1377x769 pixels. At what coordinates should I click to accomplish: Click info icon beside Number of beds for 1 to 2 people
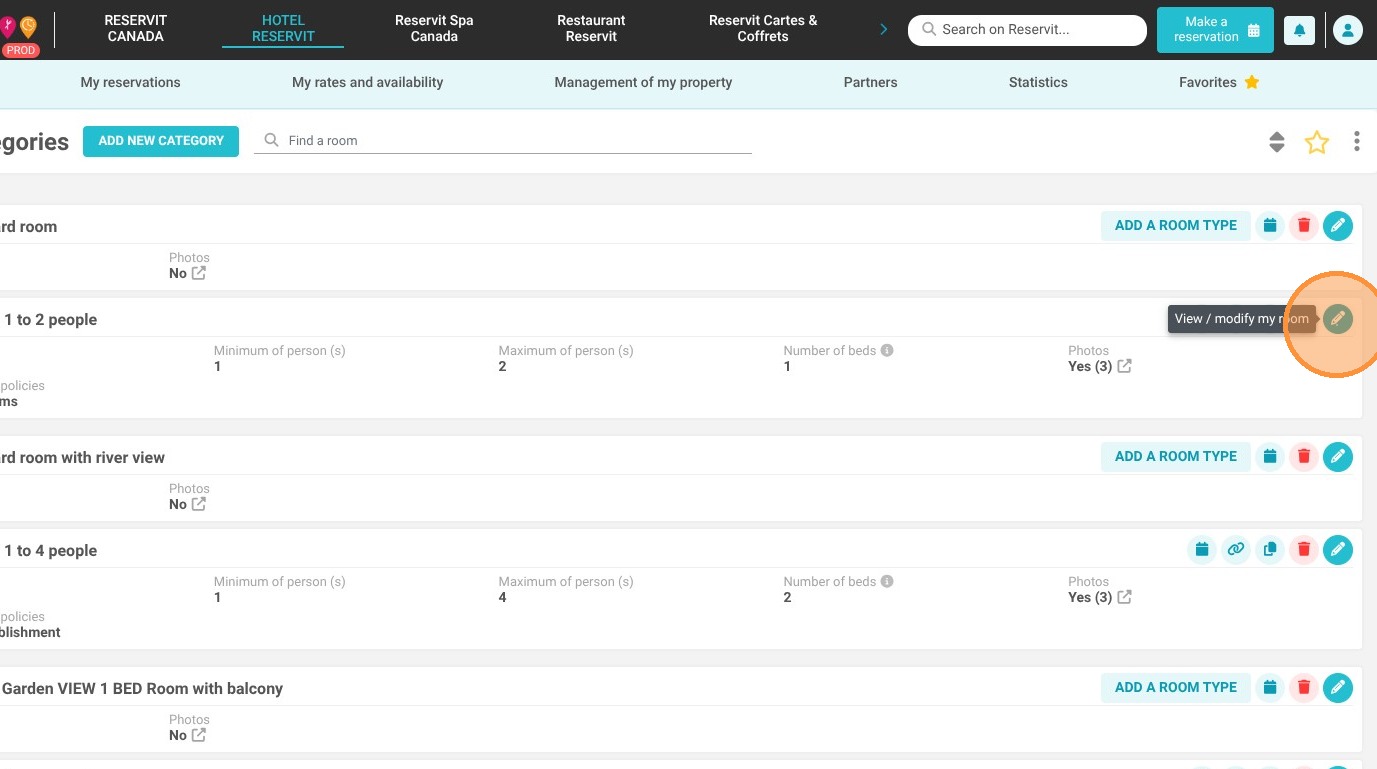pos(887,351)
